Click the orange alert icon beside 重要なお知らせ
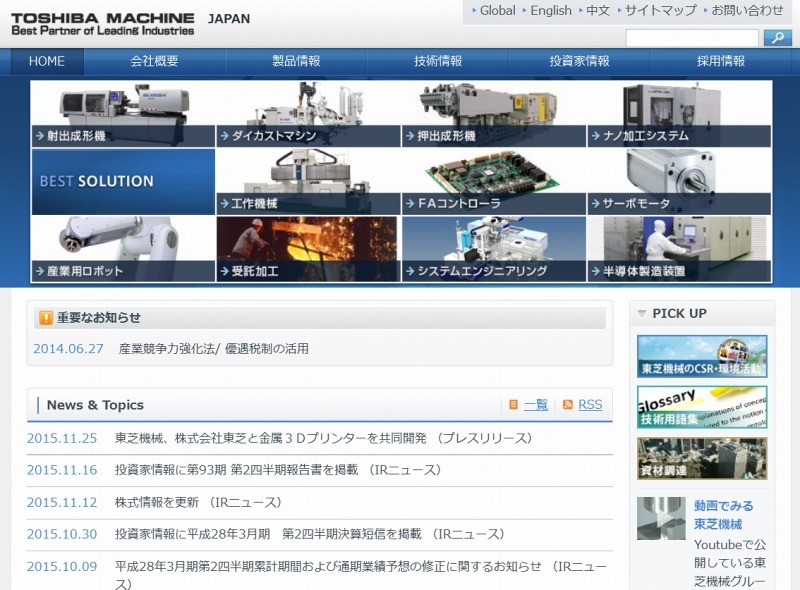The image size is (800, 590). coord(46,318)
